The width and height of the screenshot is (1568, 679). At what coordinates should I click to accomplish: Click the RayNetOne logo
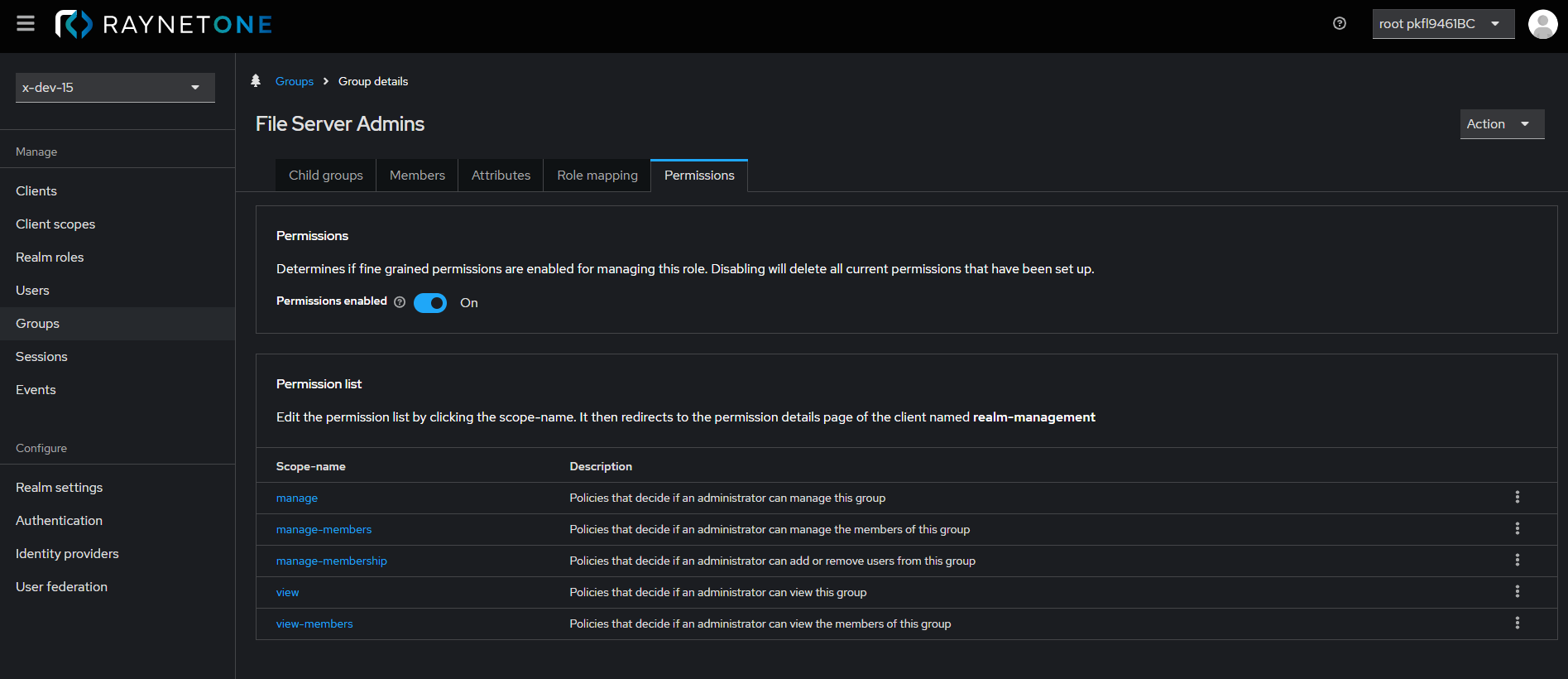click(x=164, y=24)
